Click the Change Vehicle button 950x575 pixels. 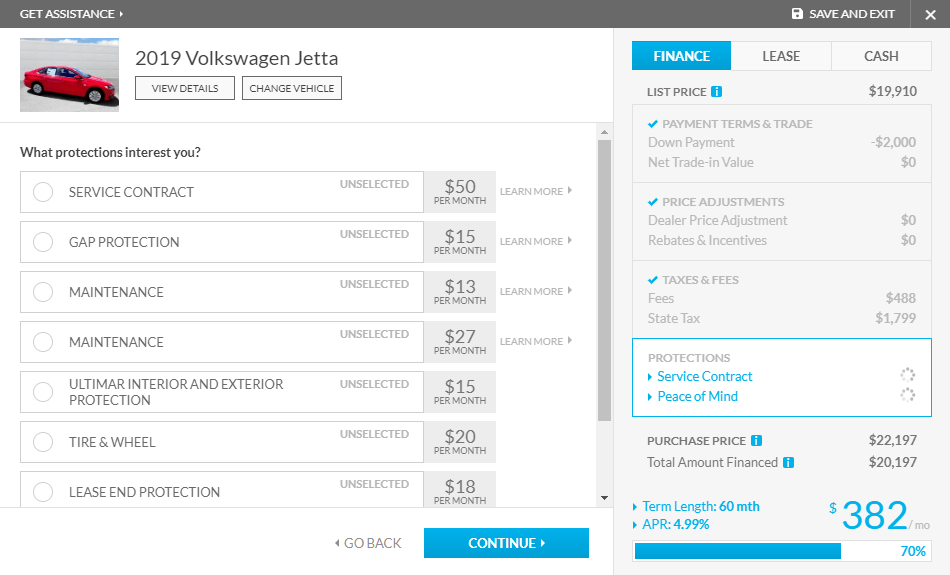point(292,88)
